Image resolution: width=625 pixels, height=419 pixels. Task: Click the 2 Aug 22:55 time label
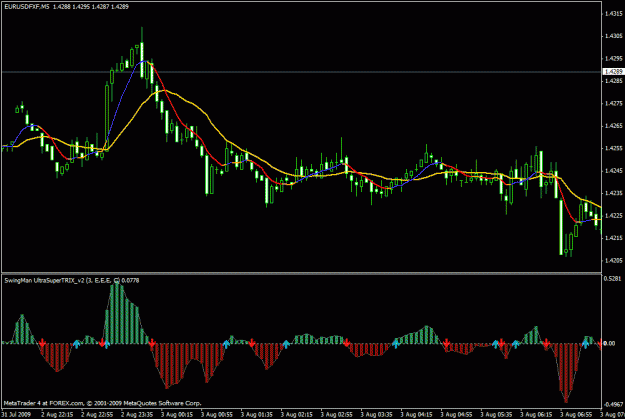coord(97,415)
